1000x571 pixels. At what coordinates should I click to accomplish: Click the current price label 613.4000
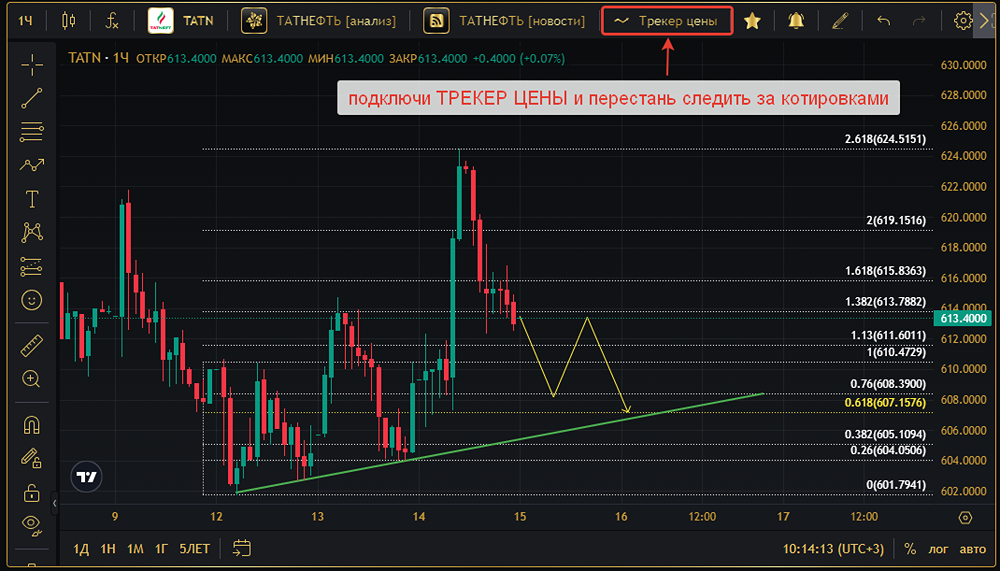point(962,318)
